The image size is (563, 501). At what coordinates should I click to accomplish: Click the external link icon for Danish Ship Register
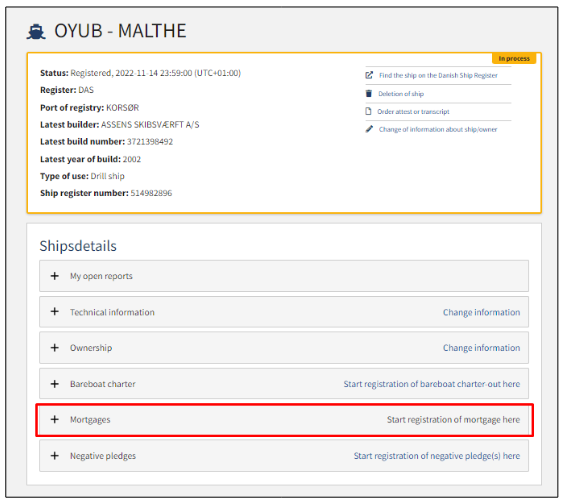click(369, 75)
